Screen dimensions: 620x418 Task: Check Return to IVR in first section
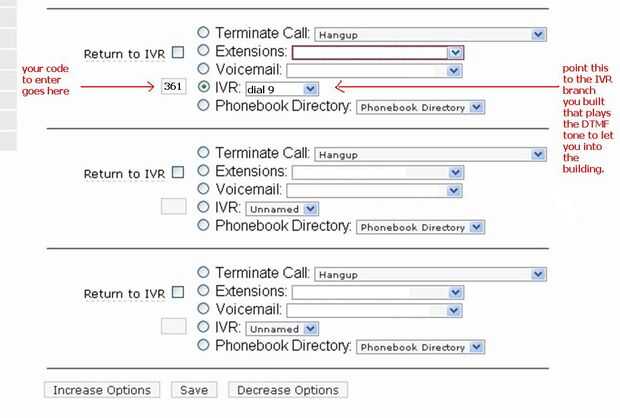click(x=178, y=52)
